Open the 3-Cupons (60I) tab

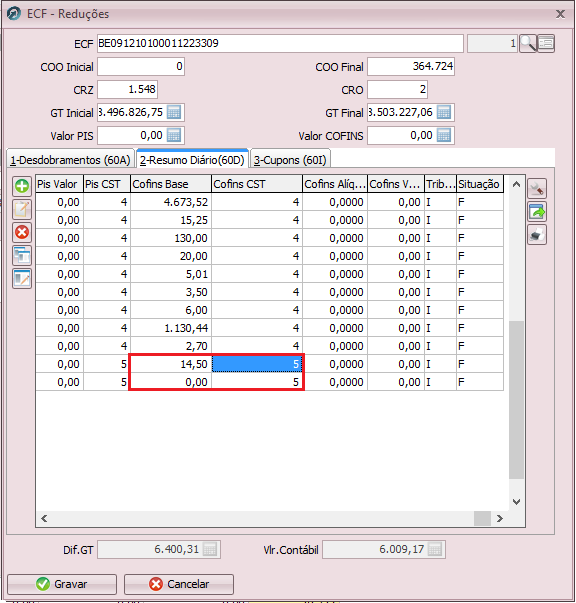[290, 160]
